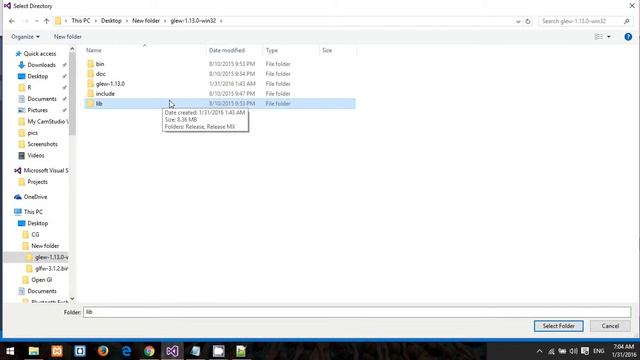Viewport: 640px width, 360px height.
Task: Launch Firefox from taskbar
Action: [x=103, y=351]
